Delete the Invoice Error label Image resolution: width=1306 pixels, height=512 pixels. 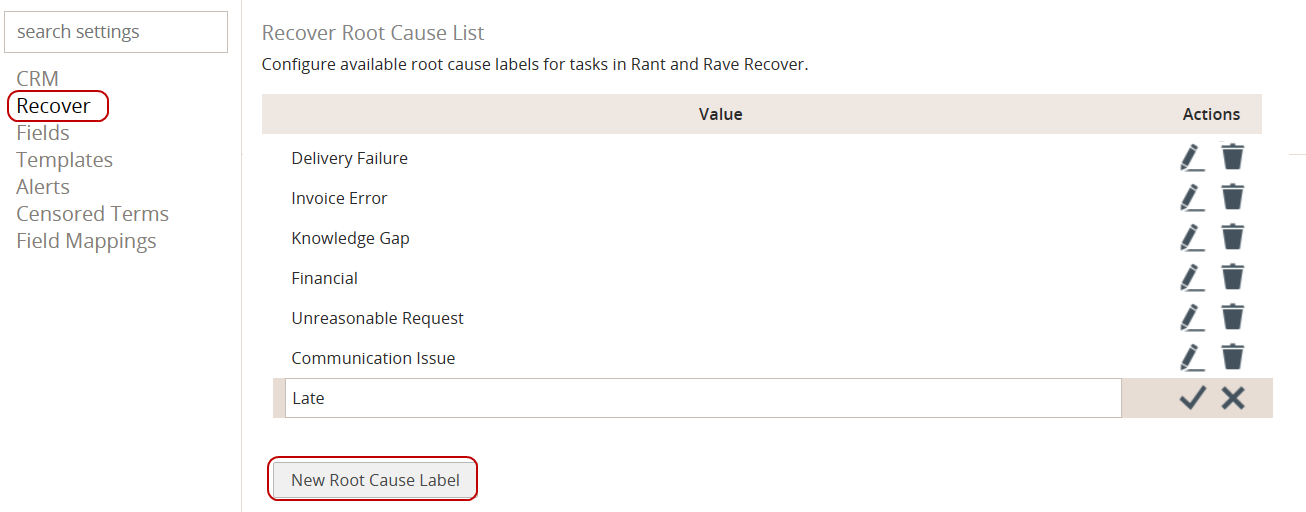pyautogui.click(x=1233, y=198)
